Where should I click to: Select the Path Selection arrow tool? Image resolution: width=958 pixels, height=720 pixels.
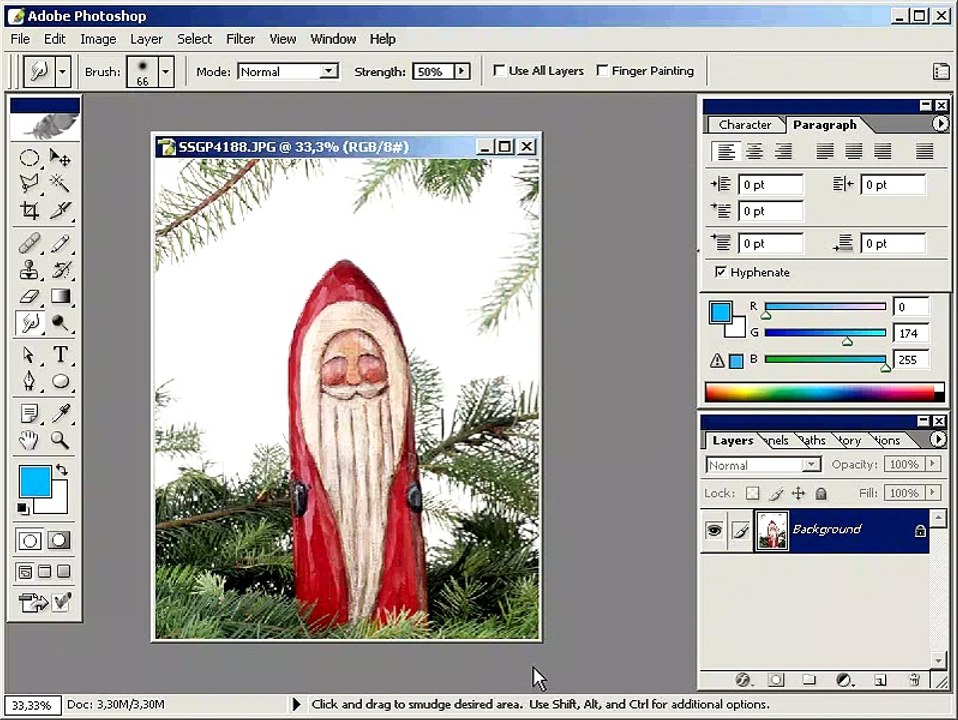click(x=29, y=354)
